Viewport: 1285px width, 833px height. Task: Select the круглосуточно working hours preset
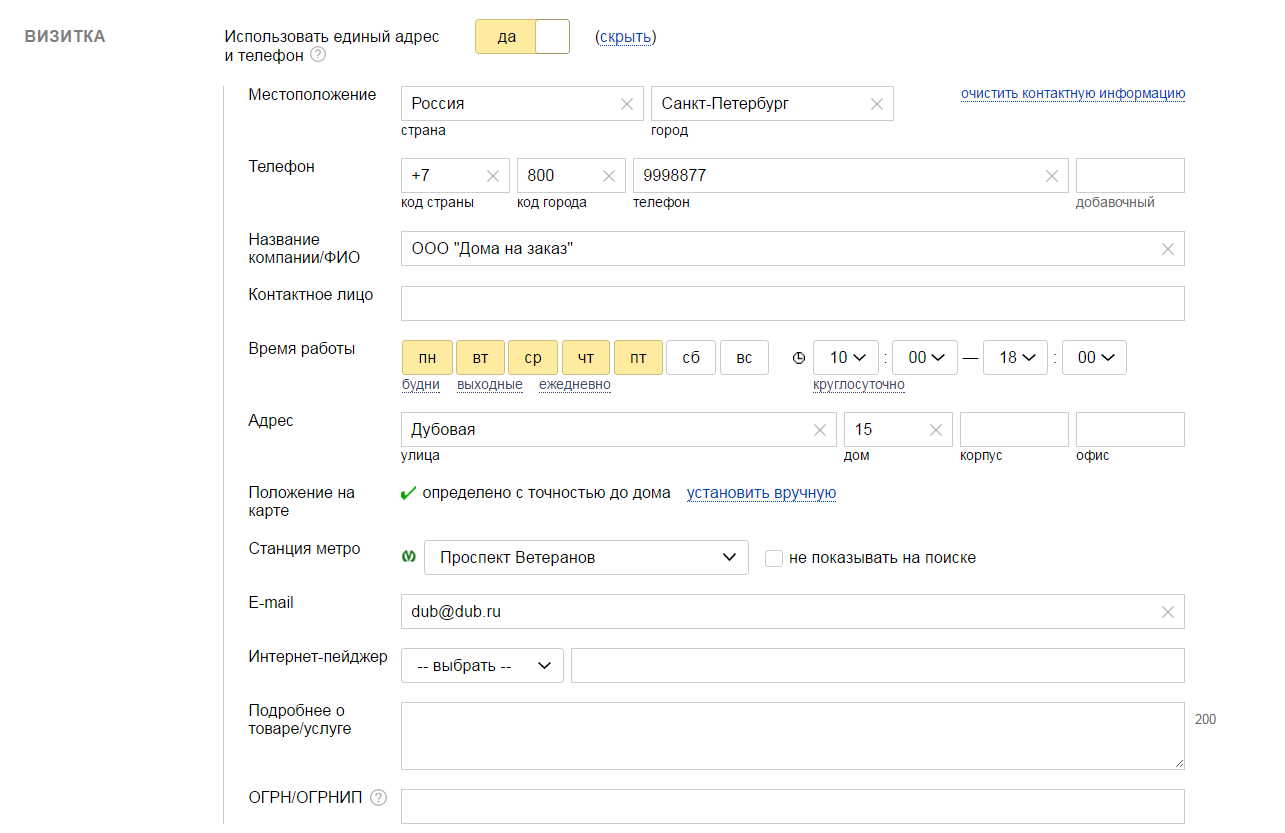pos(859,385)
